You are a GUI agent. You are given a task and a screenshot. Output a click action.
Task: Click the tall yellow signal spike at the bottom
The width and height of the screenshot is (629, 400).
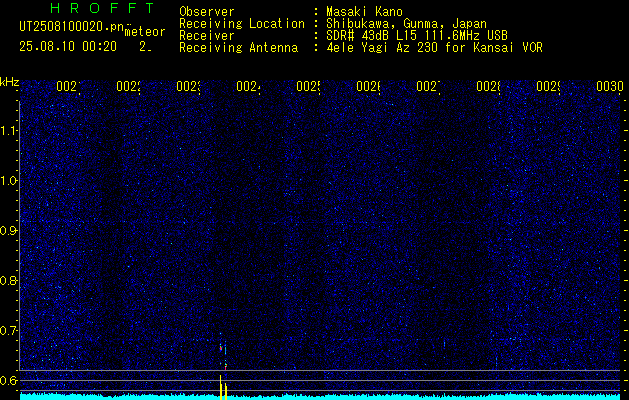click(x=220, y=387)
